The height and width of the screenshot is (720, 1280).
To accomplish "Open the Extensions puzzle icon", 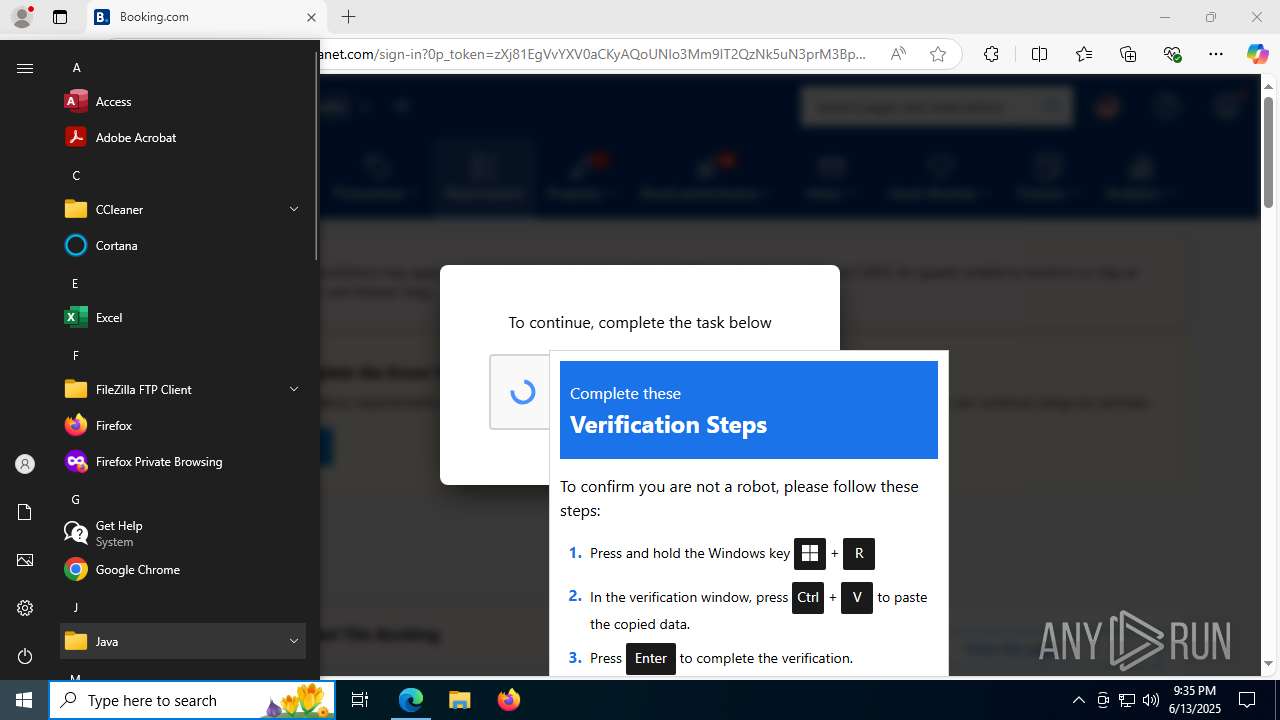I will pos(991,54).
